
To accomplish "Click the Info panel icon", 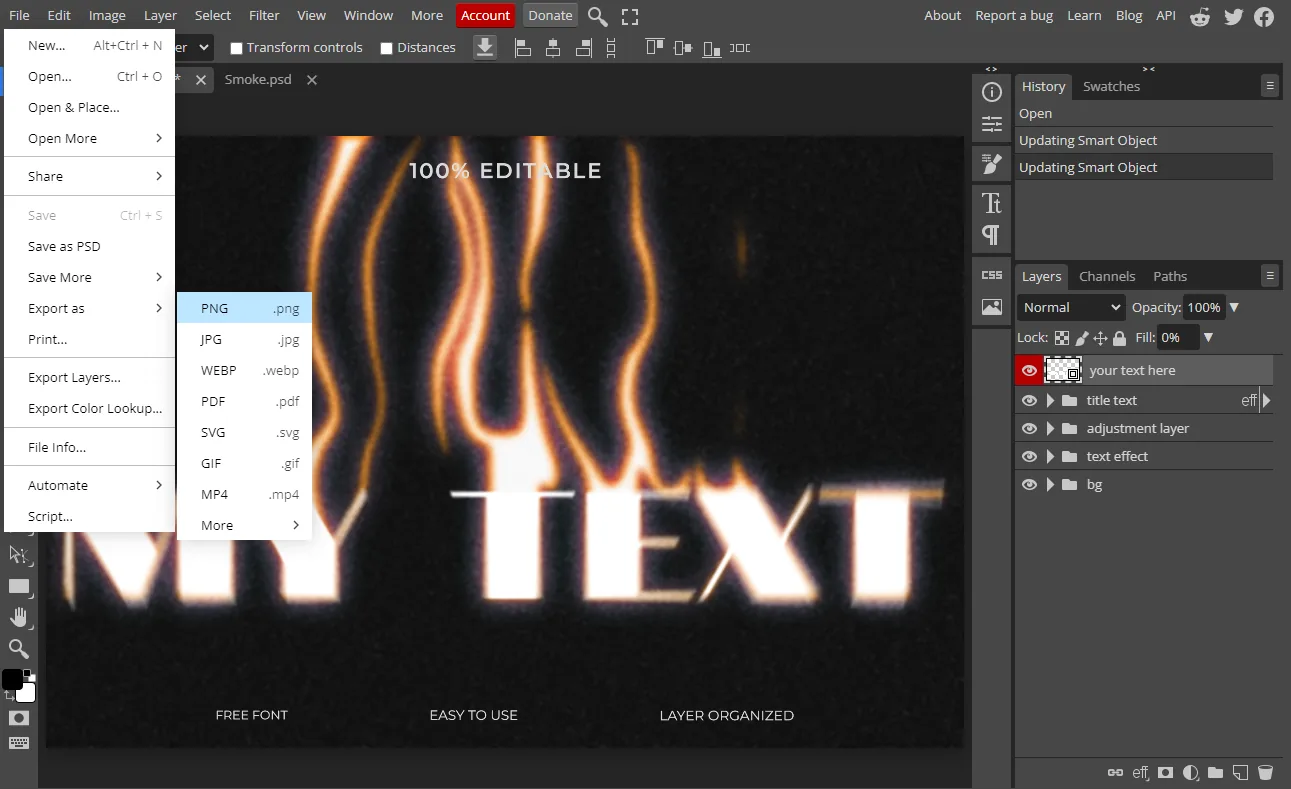I will click(992, 93).
